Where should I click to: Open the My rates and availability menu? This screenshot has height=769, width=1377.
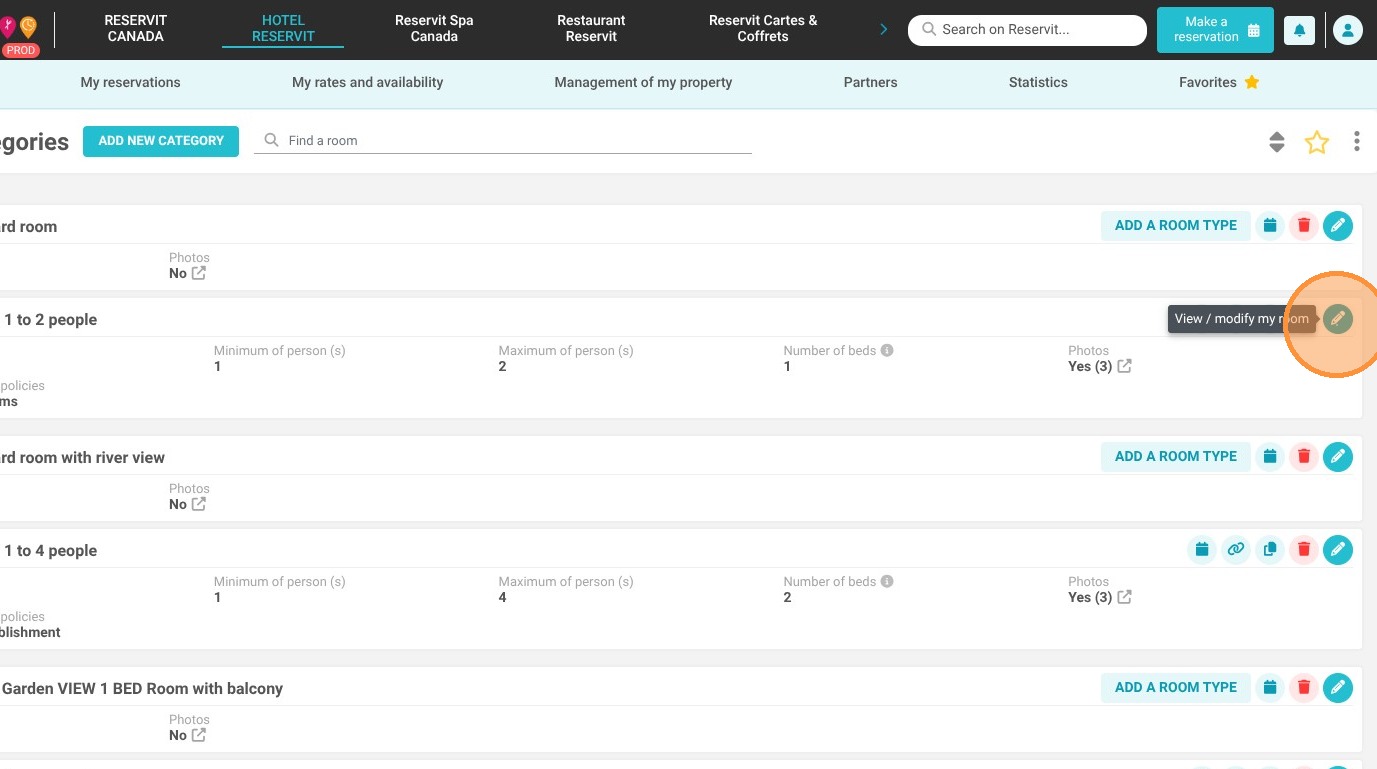(x=367, y=83)
